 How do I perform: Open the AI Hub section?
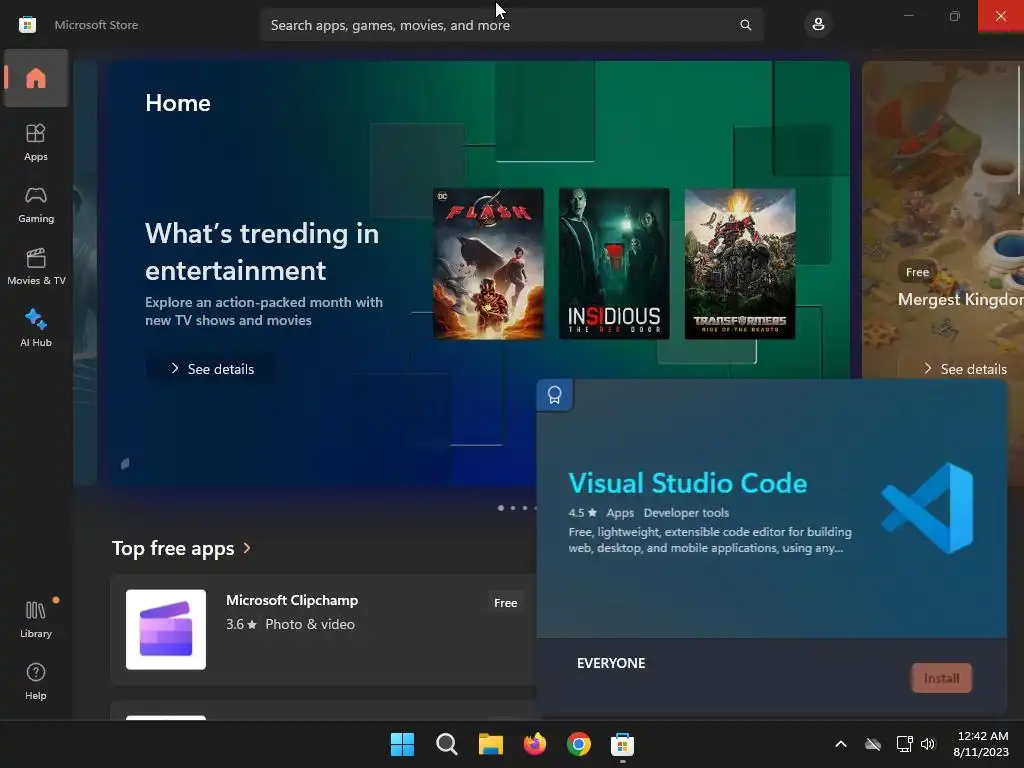[x=36, y=328]
